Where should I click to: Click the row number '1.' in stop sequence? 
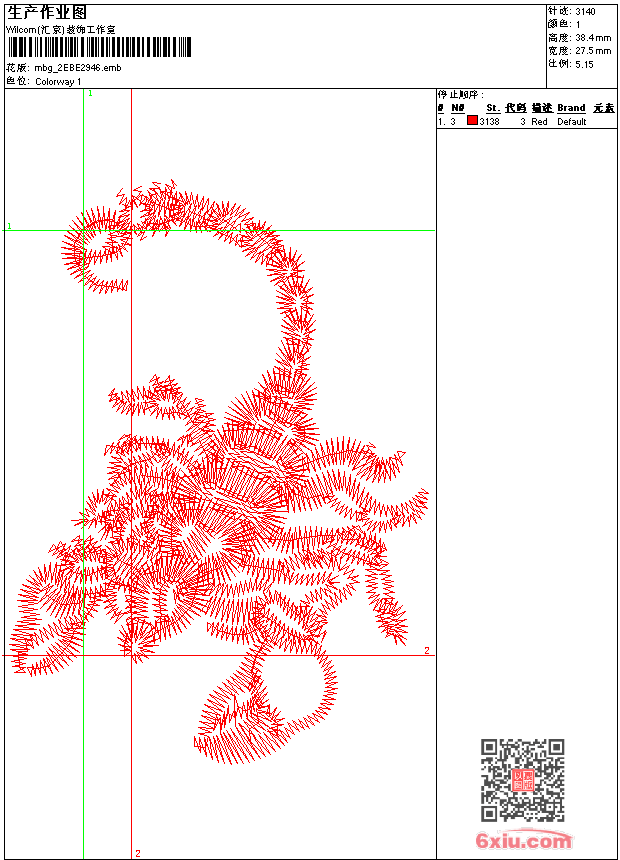442,122
